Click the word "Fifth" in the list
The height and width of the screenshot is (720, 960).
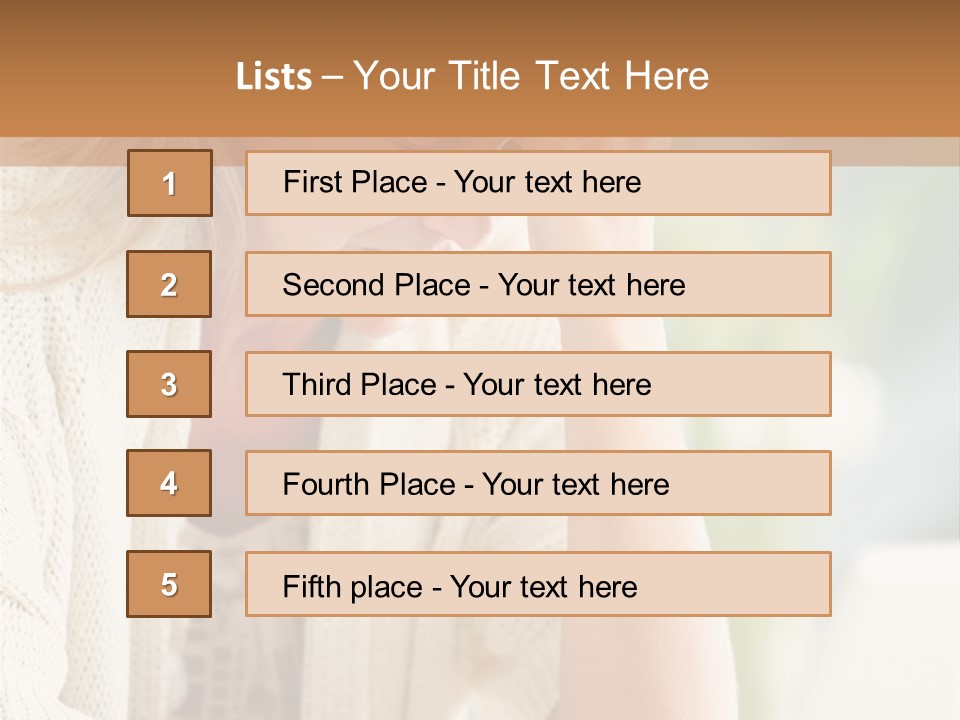pyautogui.click(x=311, y=586)
